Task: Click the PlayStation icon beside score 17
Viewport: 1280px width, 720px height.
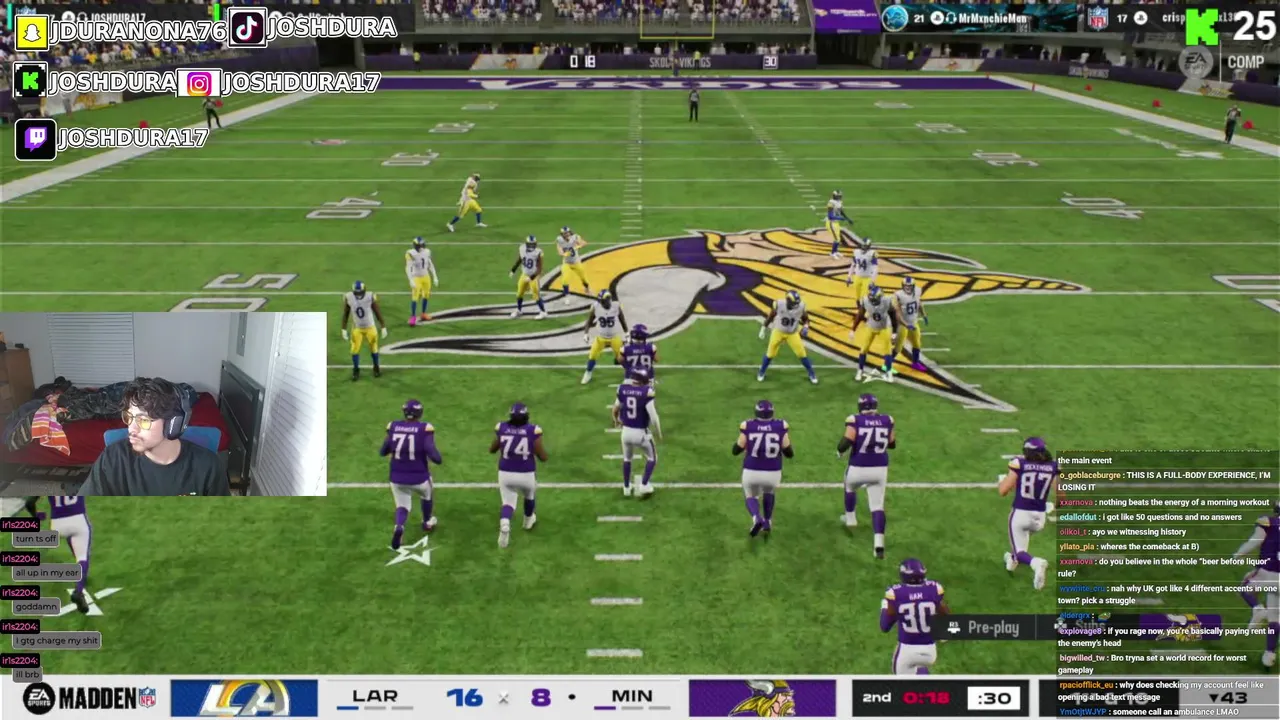Action: point(1140,18)
